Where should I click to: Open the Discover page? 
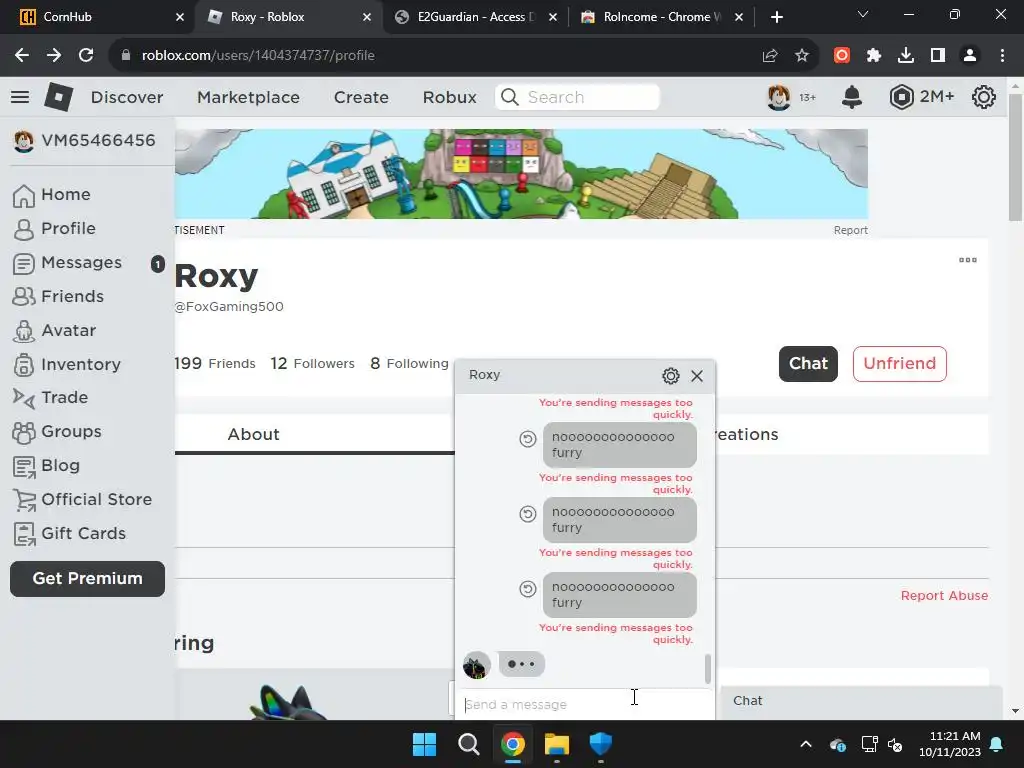point(127,97)
